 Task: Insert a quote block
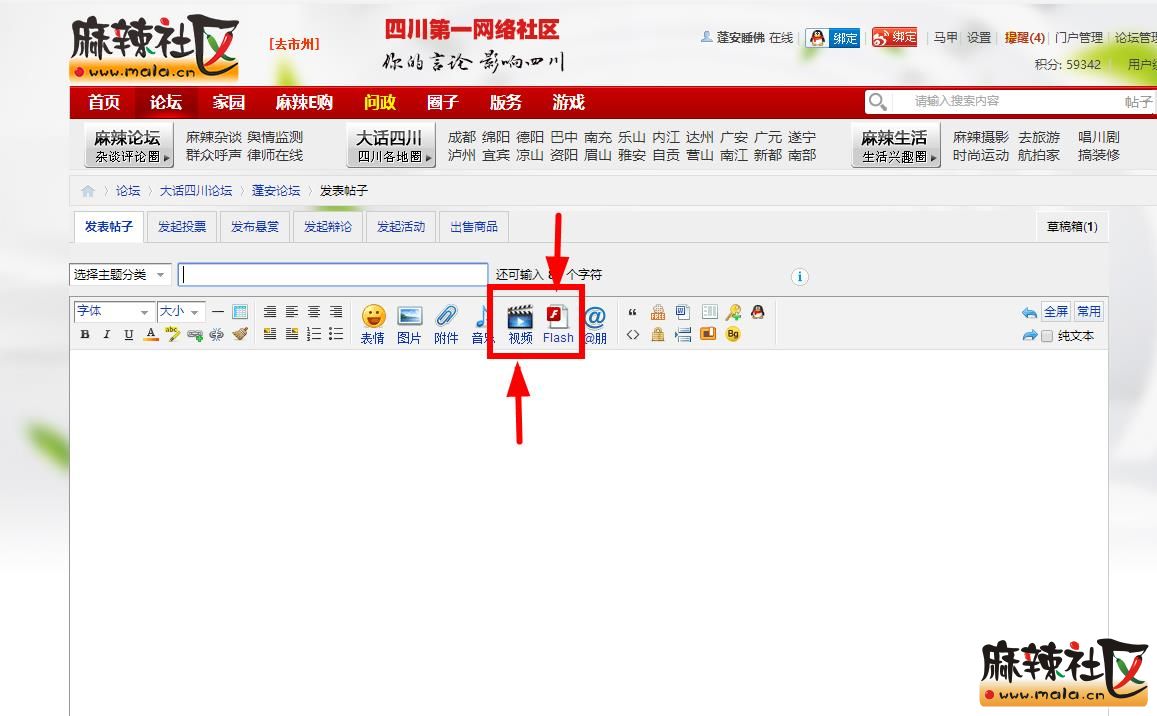[x=632, y=312]
